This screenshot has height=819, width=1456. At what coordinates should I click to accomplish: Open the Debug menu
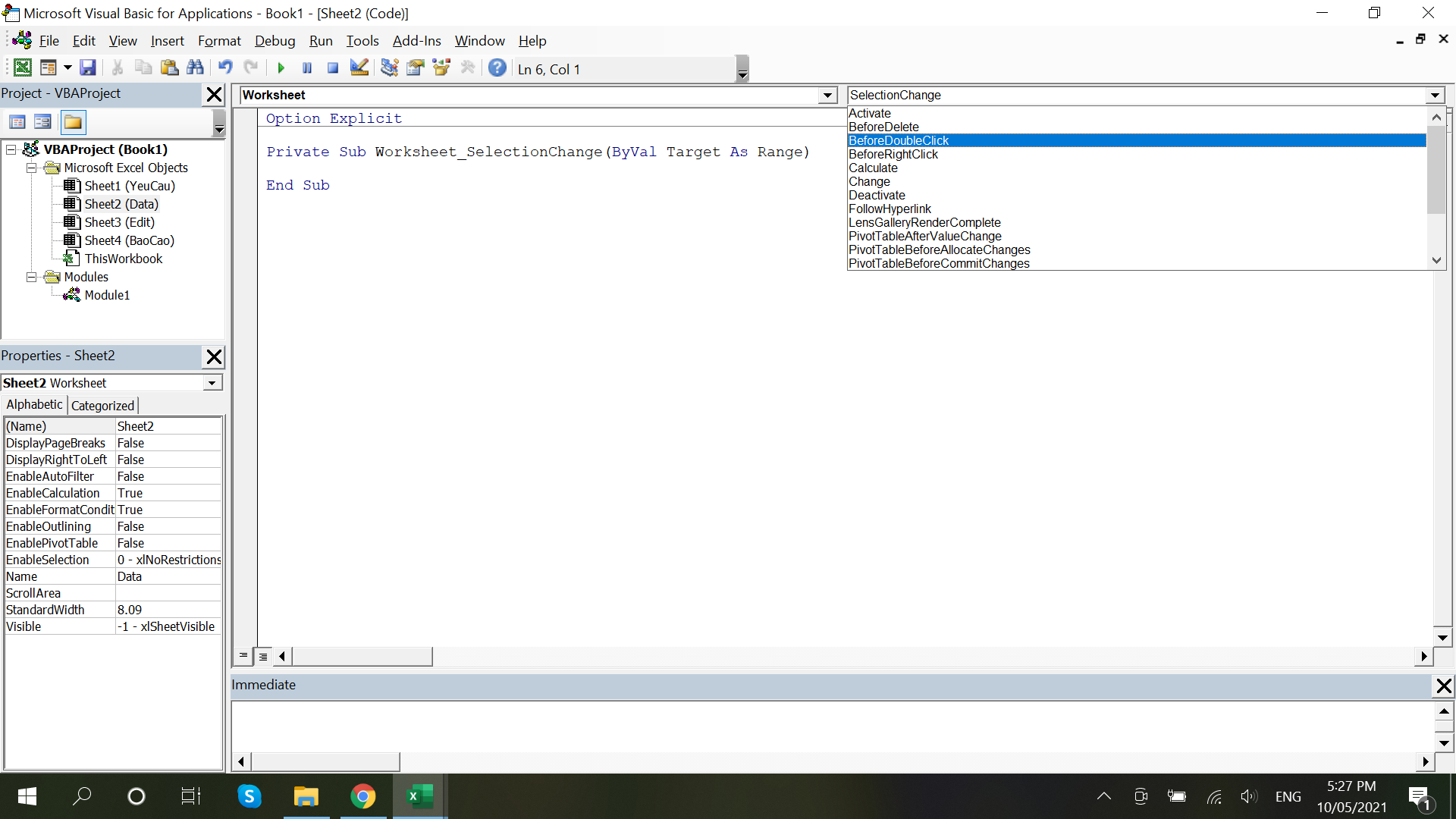(275, 41)
